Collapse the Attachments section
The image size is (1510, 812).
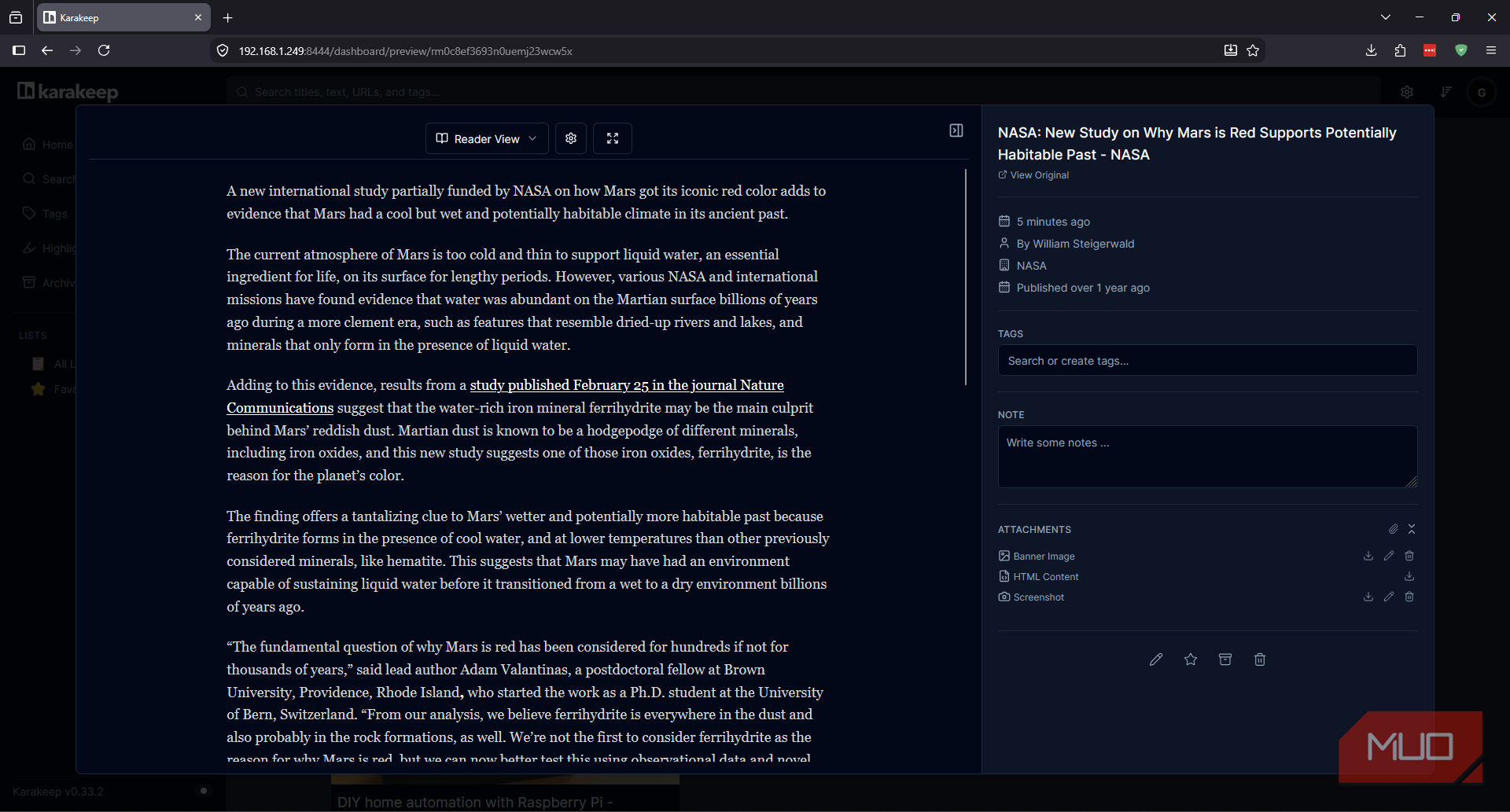click(x=1412, y=529)
